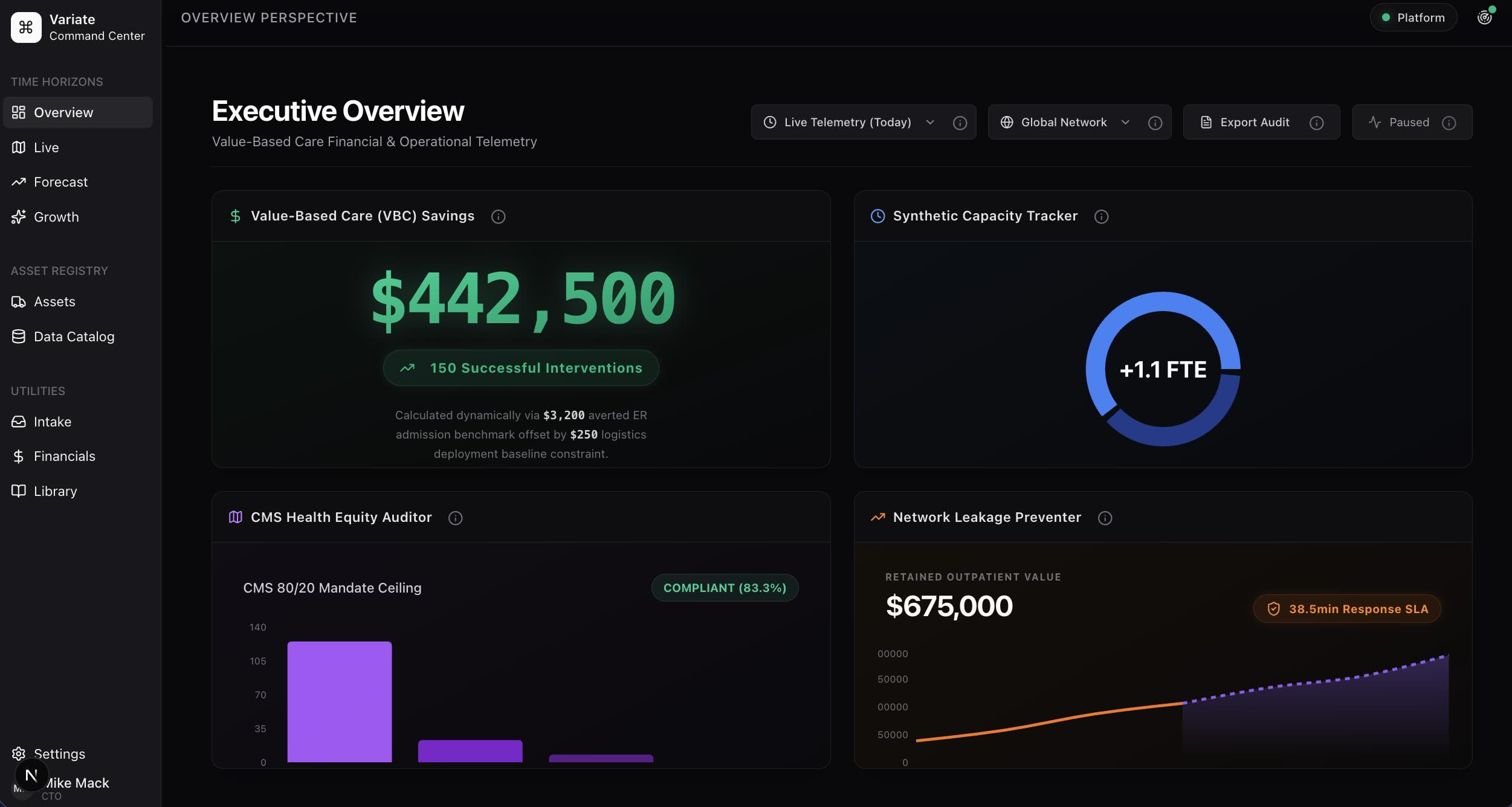Click info icon beside CMS Health Equity Auditor
Screen dimensions: 1512x807
pos(455,518)
